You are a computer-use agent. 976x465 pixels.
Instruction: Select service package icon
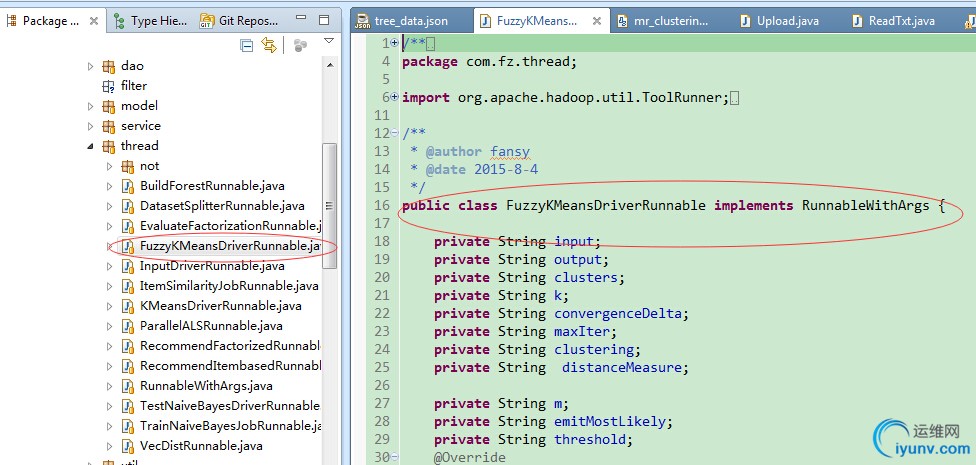pos(109,126)
